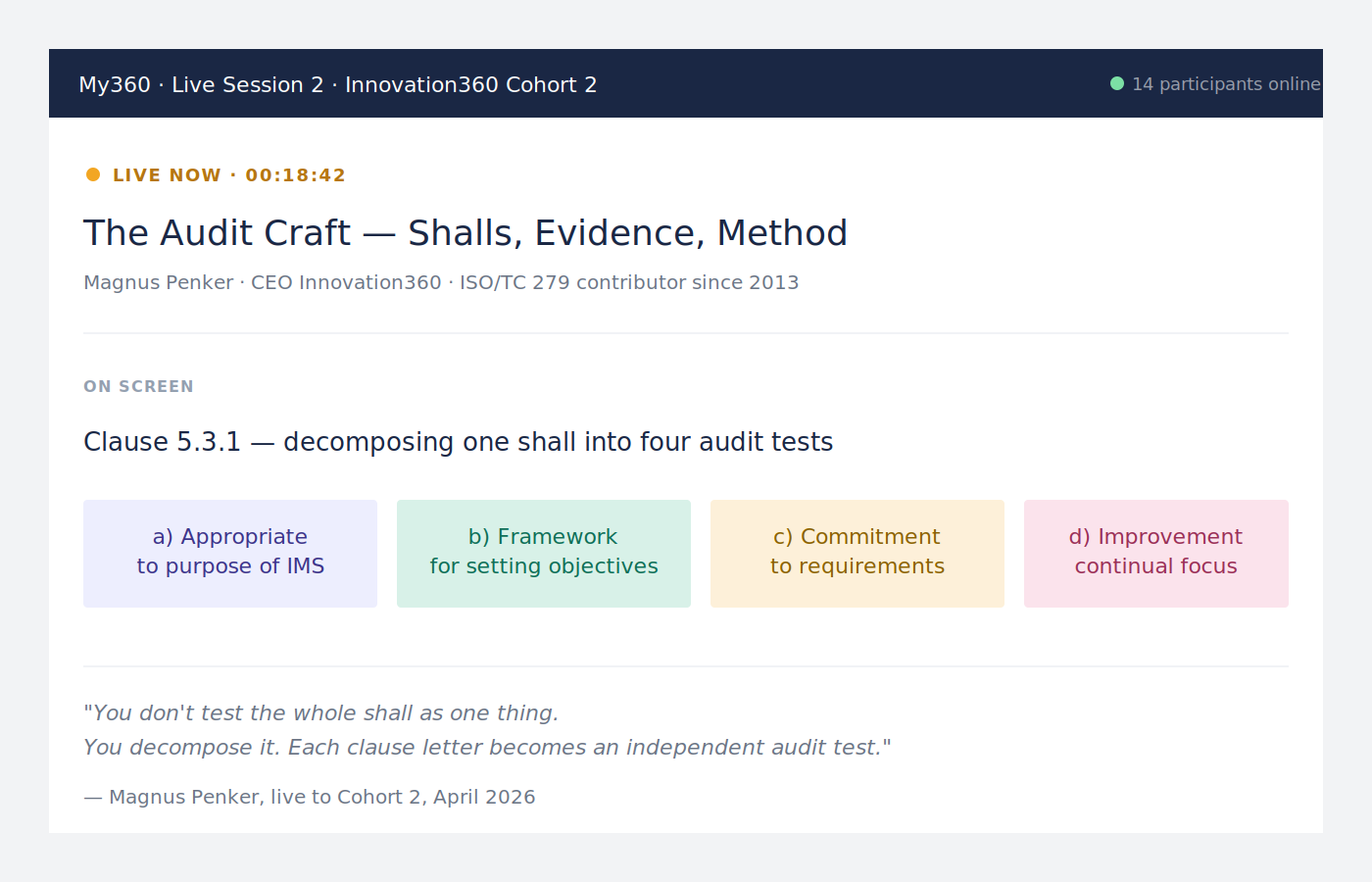1372x882 pixels.
Task: Click the My360 brand label
Action: pyautogui.click(x=115, y=84)
